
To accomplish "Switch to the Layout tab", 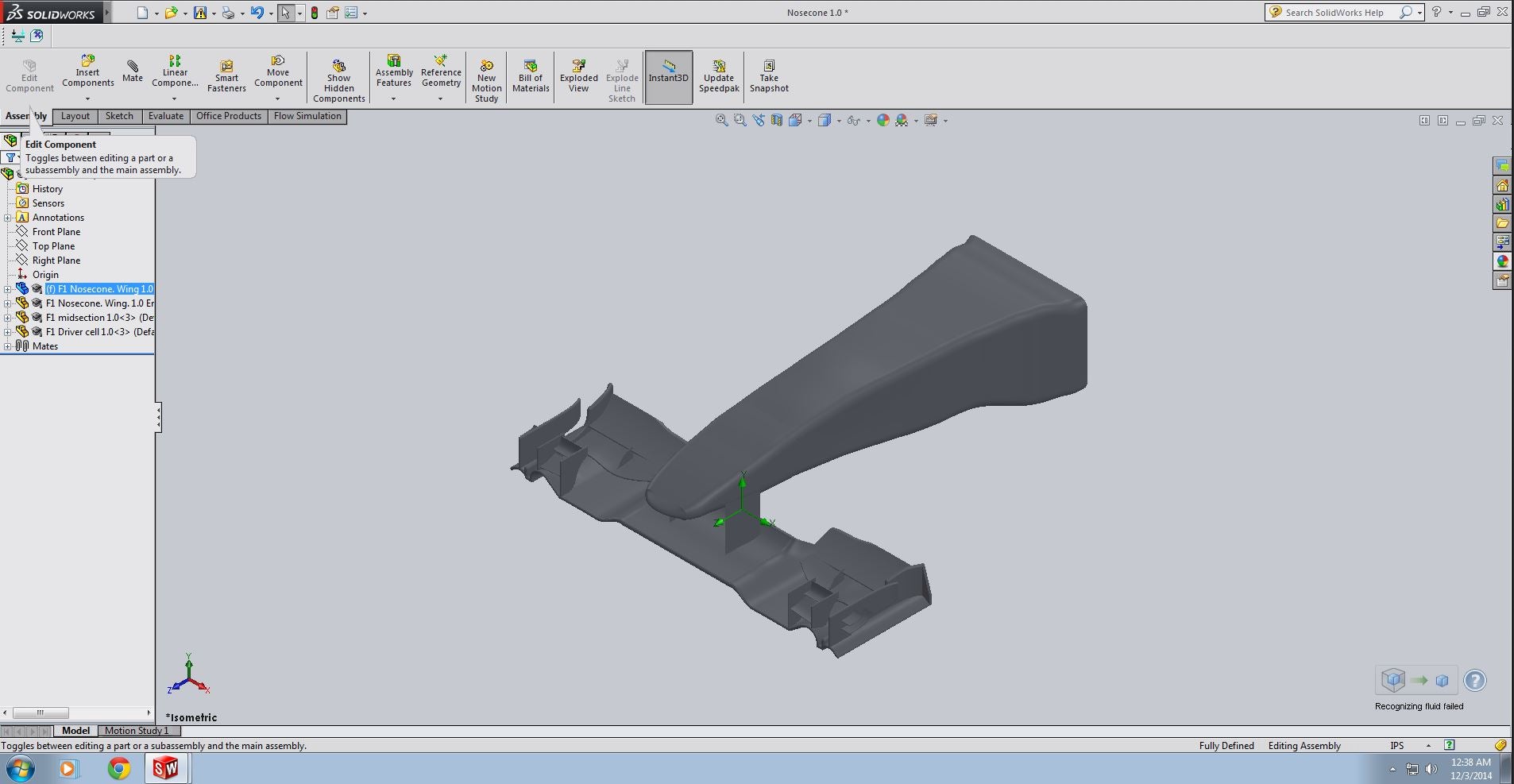I will point(75,116).
